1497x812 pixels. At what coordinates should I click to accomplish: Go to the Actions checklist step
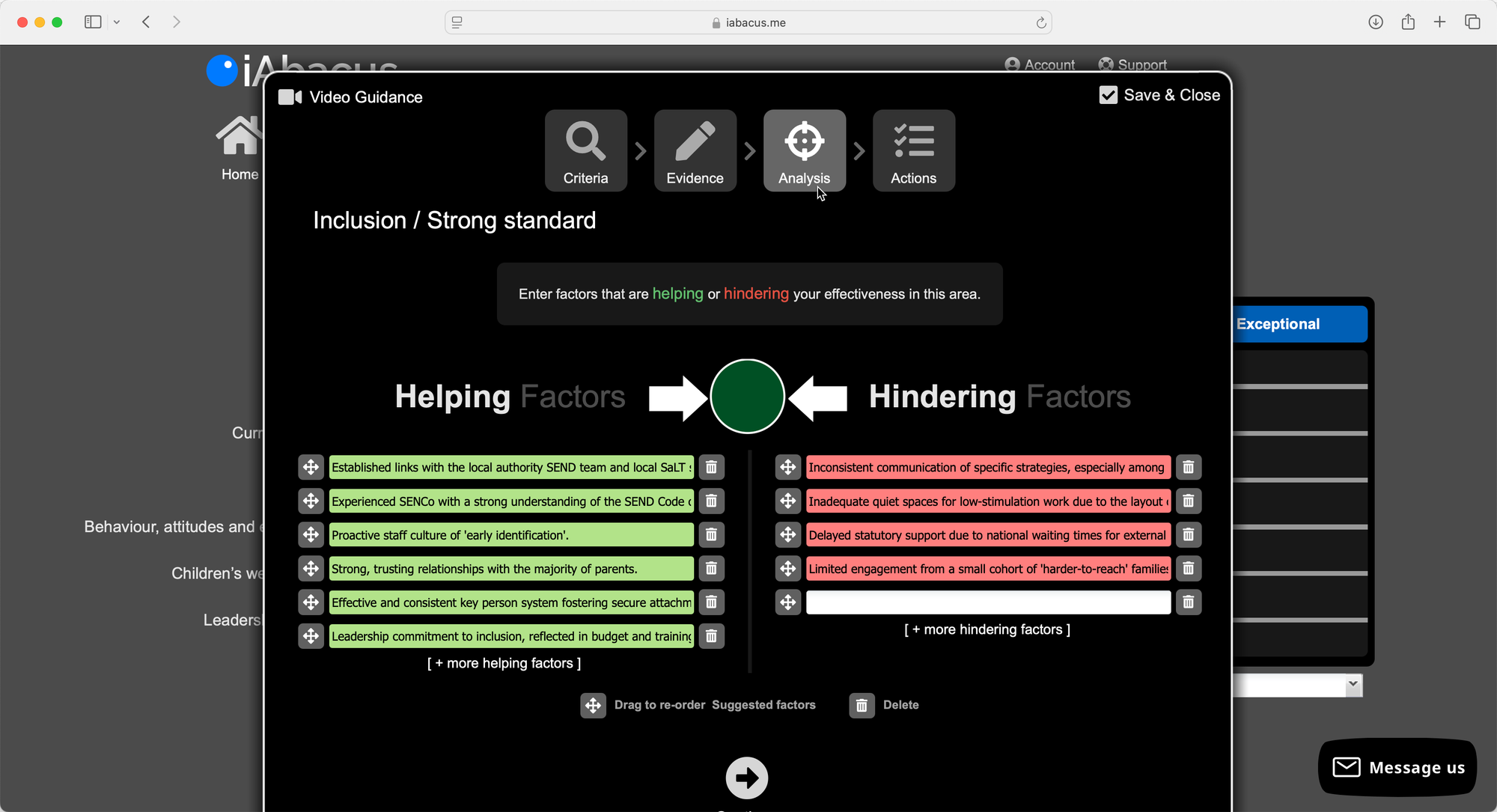(x=913, y=150)
